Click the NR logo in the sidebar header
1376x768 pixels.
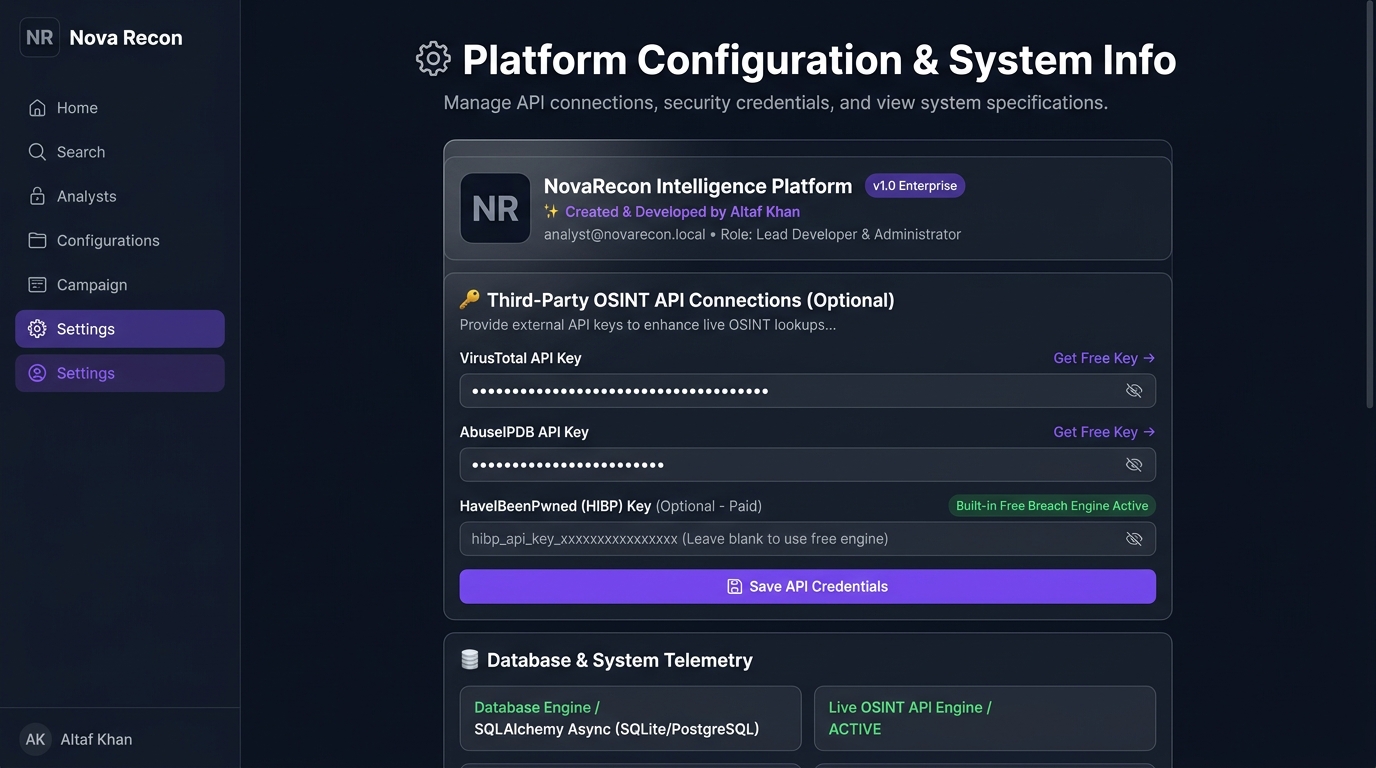pyautogui.click(x=40, y=37)
